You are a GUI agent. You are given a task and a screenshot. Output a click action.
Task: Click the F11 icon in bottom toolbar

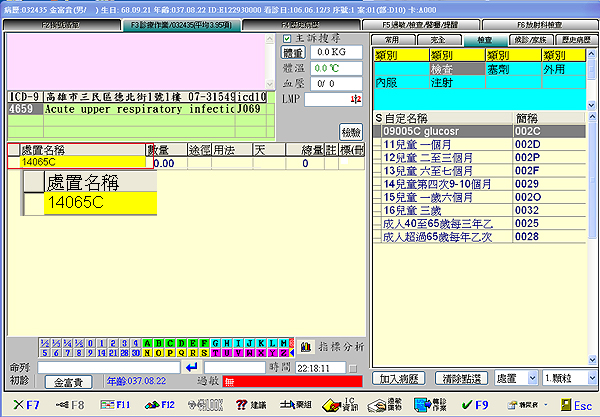117,405
